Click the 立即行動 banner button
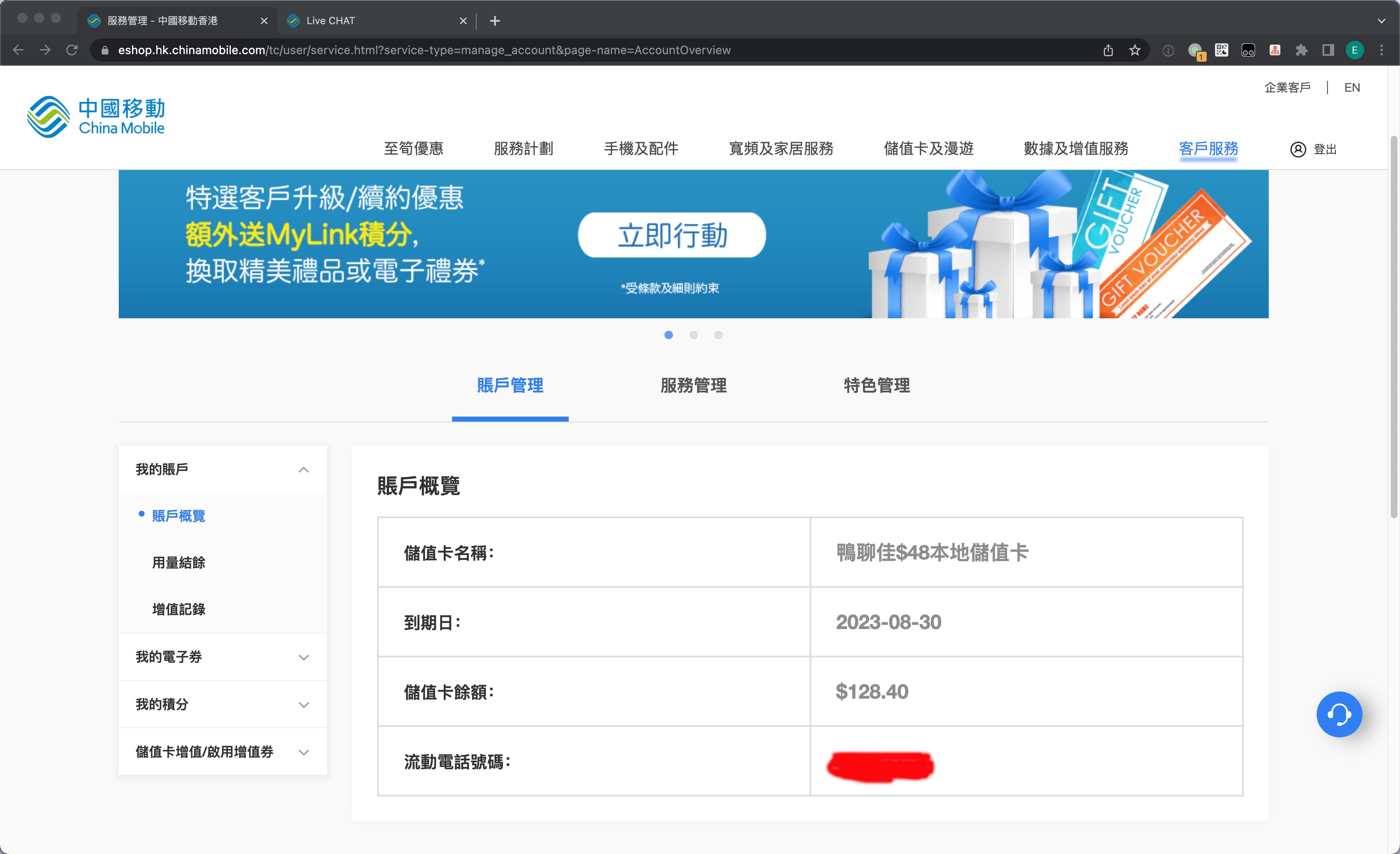The image size is (1400, 854). [x=672, y=235]
